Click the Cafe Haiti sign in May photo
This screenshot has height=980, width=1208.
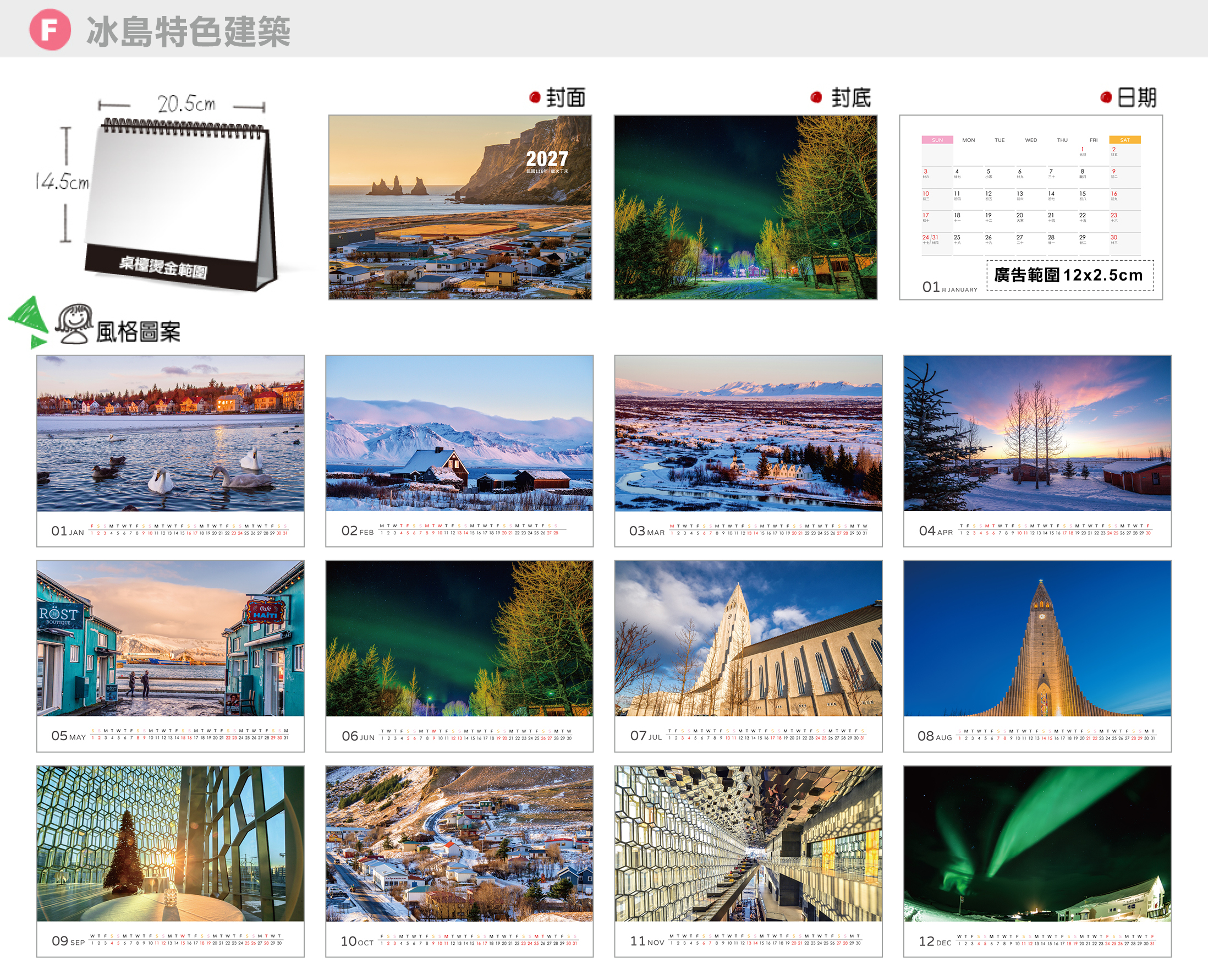pyautogui.click(x=265, y=612)
